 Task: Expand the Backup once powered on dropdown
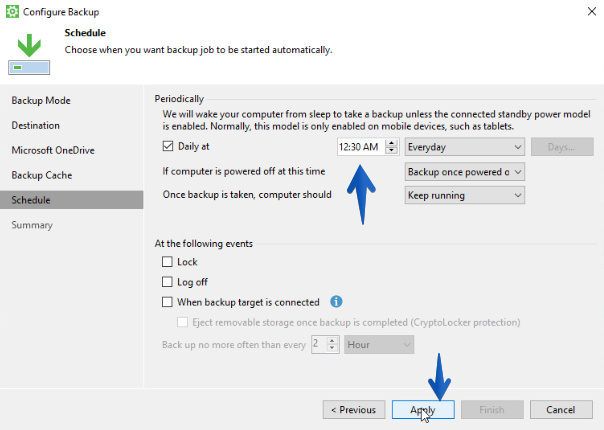coord(465,172)
